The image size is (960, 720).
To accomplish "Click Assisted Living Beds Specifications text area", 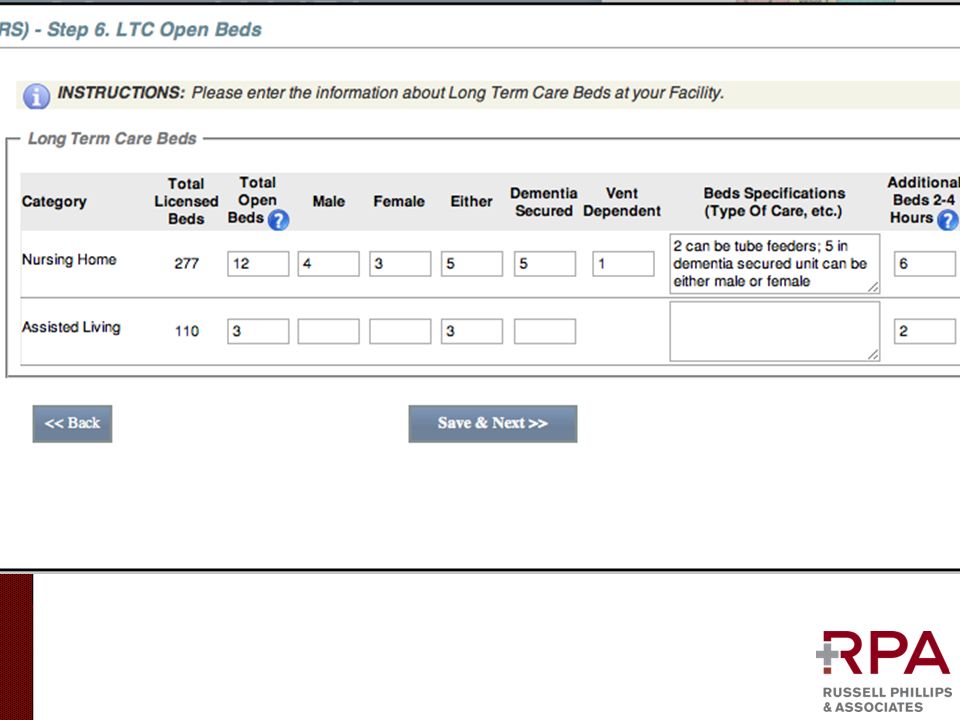I will click(775, 331).
